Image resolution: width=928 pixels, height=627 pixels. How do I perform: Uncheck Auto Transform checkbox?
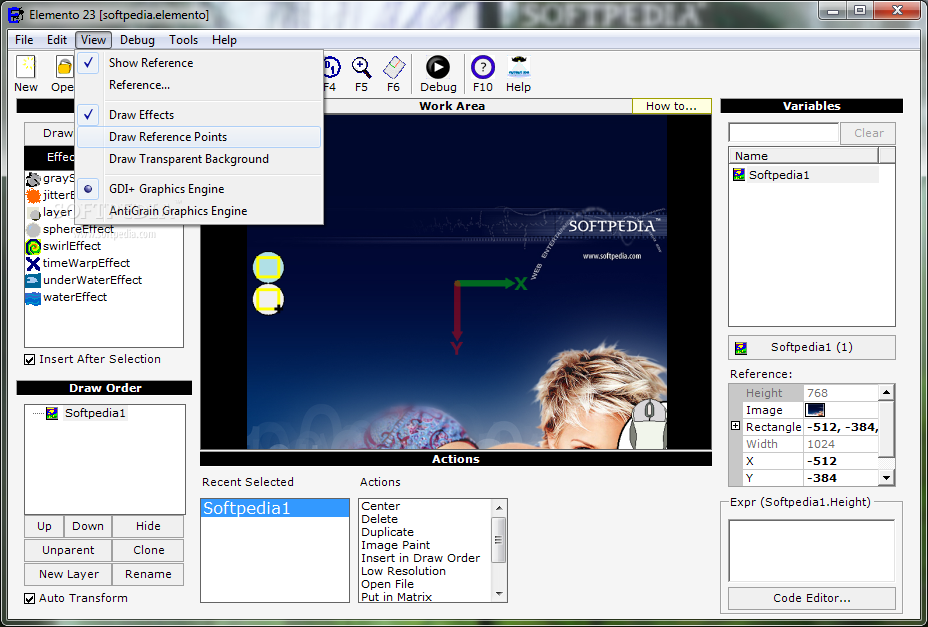29,599
